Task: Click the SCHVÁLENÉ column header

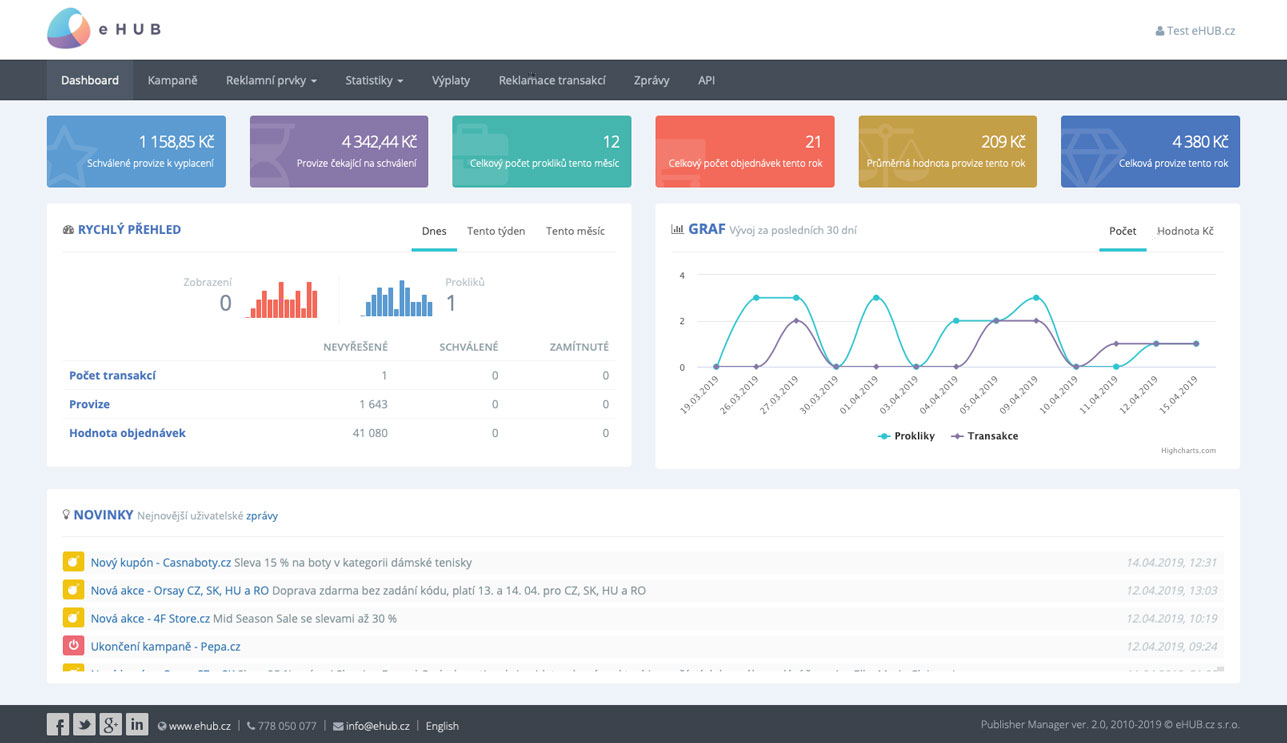Action: [469, 347]
